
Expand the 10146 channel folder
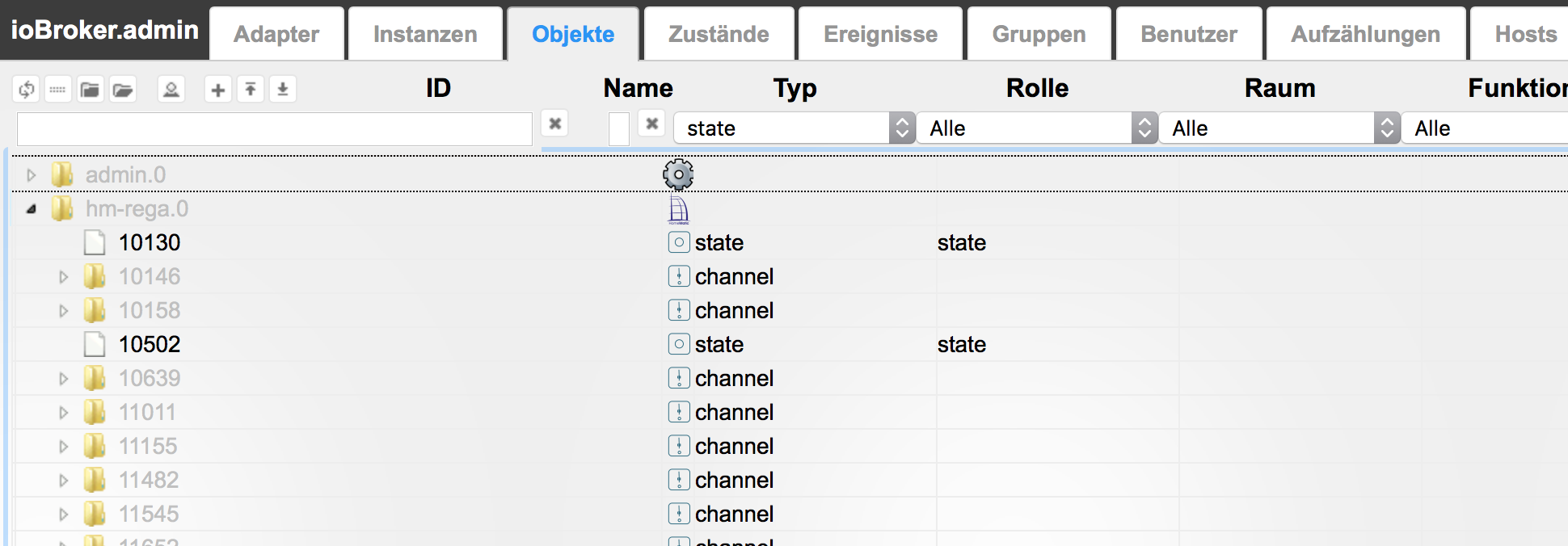64,277
